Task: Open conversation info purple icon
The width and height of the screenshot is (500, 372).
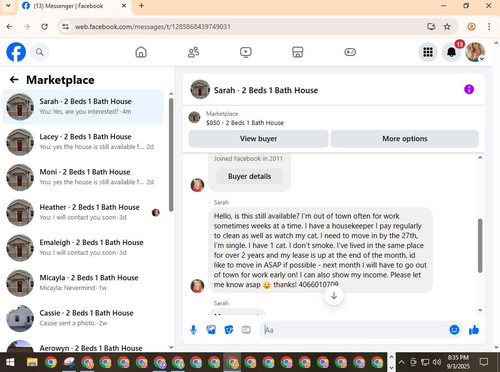Action: point(469,89)
